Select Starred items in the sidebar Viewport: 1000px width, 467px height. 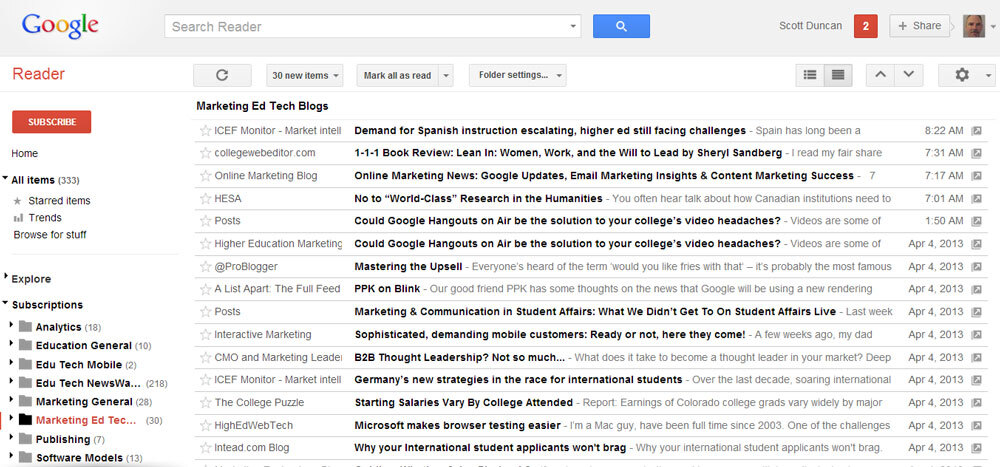59,201
